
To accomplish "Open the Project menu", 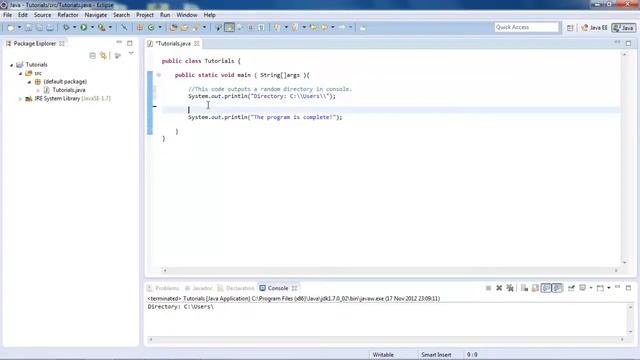I will point(145,15).
